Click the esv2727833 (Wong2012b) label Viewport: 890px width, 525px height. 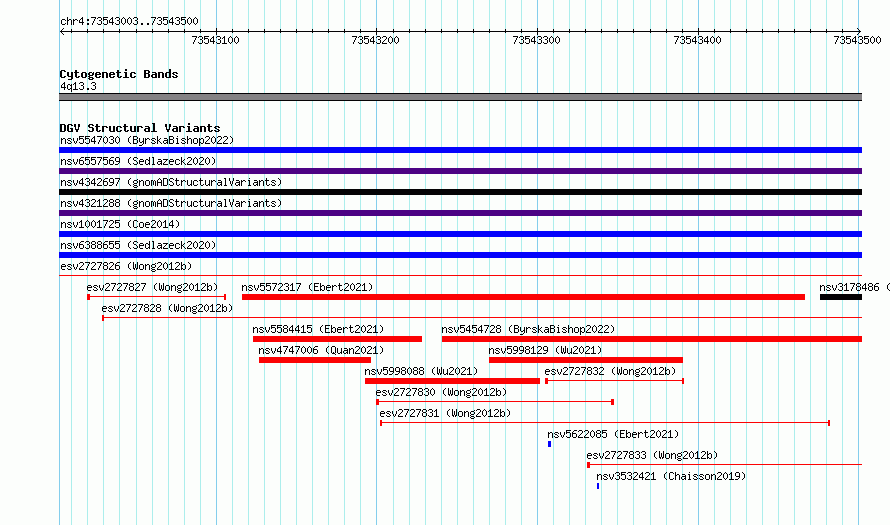pos(652,455)
